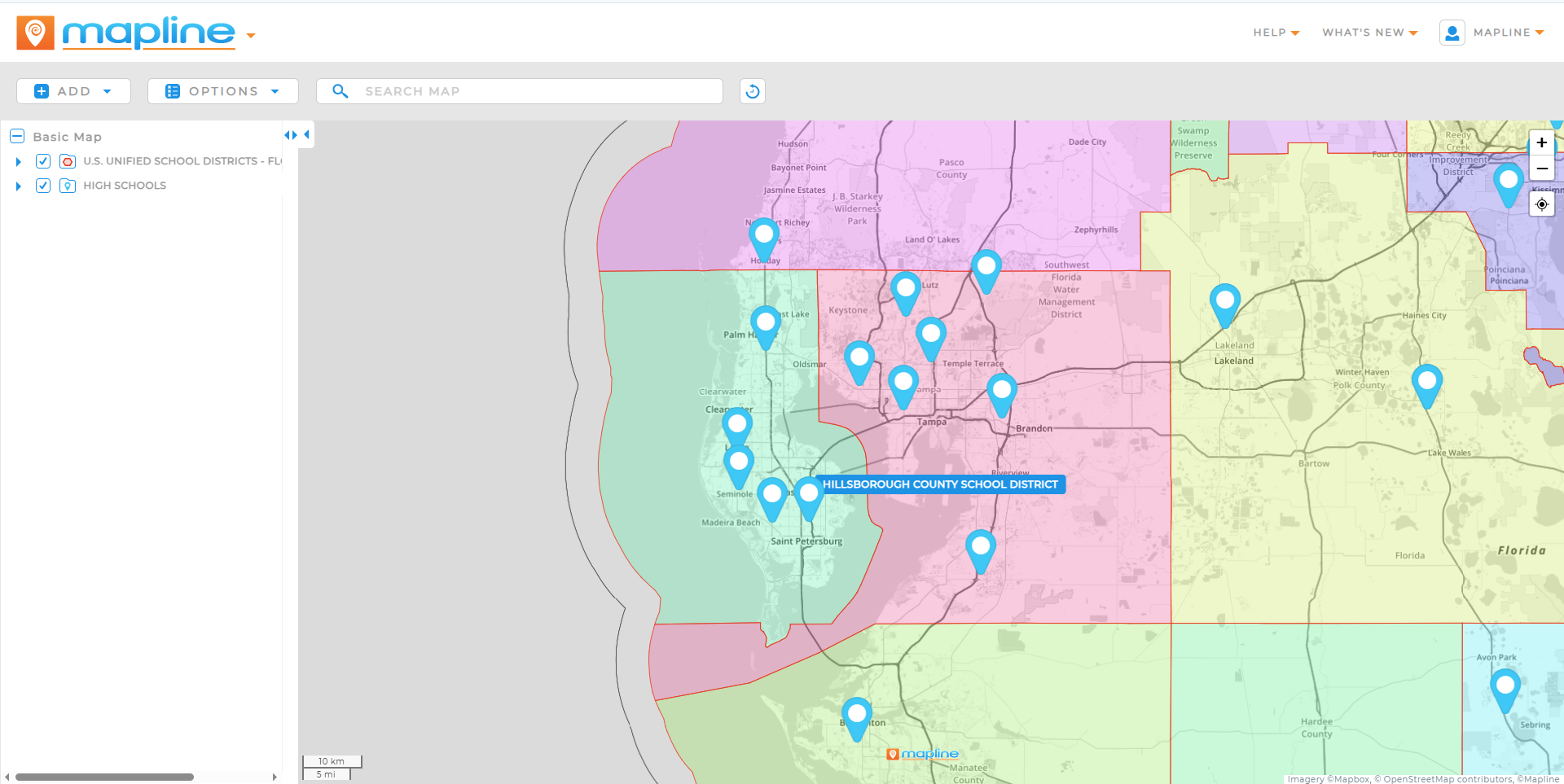Image resolution: width=1564 pixels, height=784 pixels.
Task: Collapse the sidebar with the left arrow
Action: pos(306,134)
